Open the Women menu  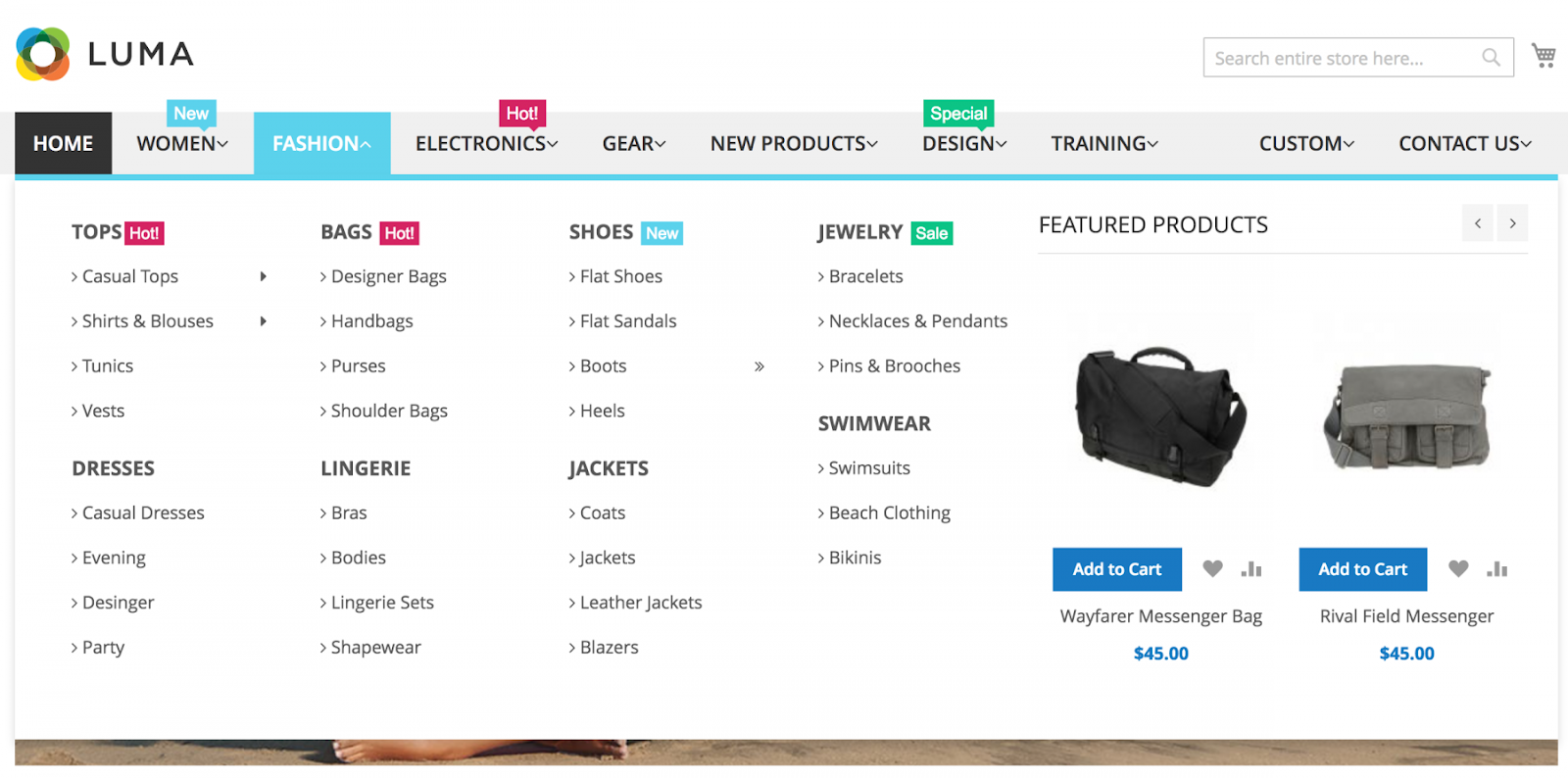click(182, 143)
